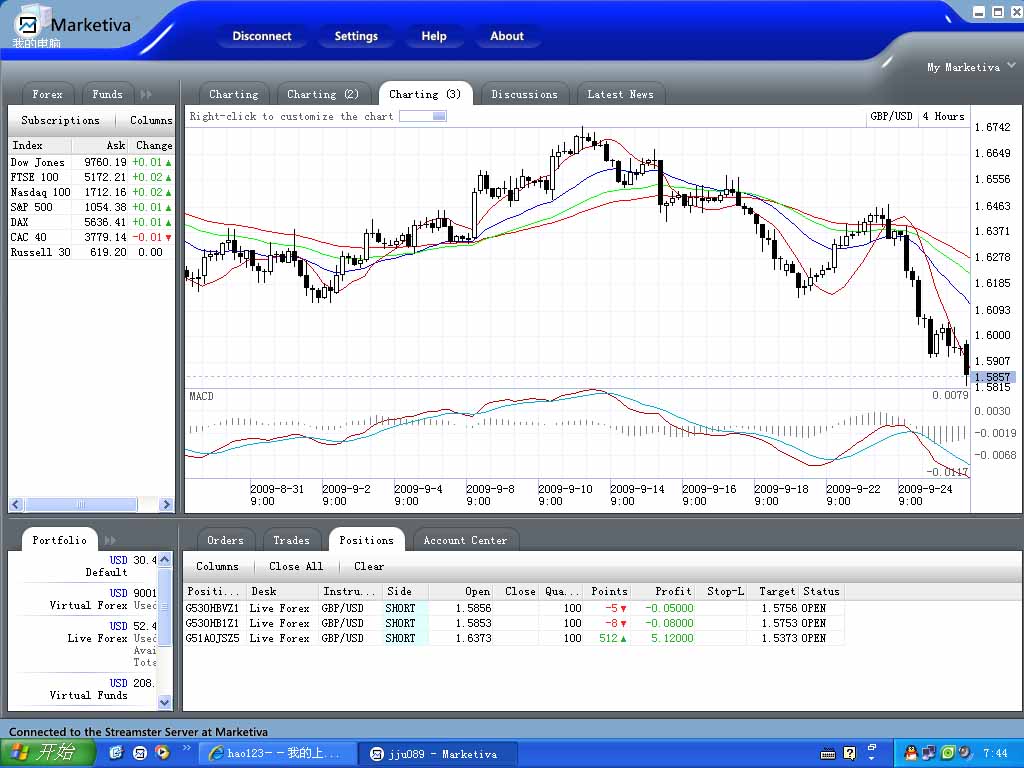
Task: Click the down arrow of portfolio scrollbar
Action: pyautogui.click(x=166, y=702)
